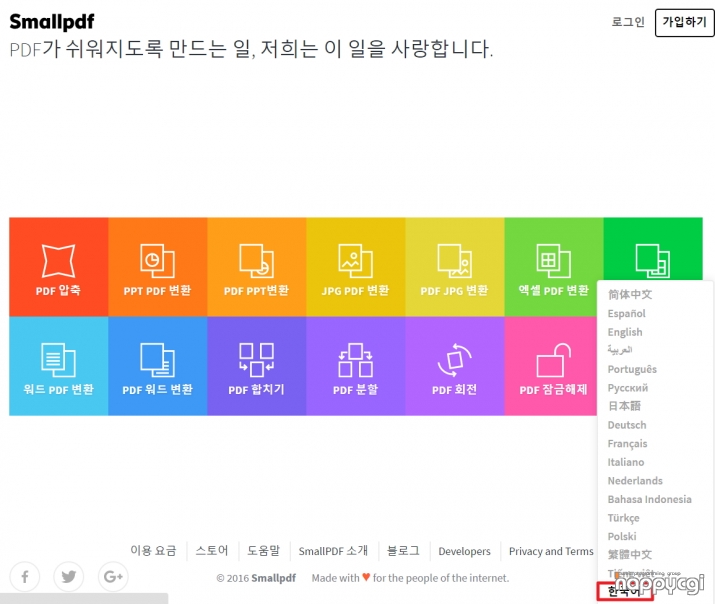The width and height of the screenshot is (715, 604).
Task: Select Français from the language list
Action: tap(627, 444)
